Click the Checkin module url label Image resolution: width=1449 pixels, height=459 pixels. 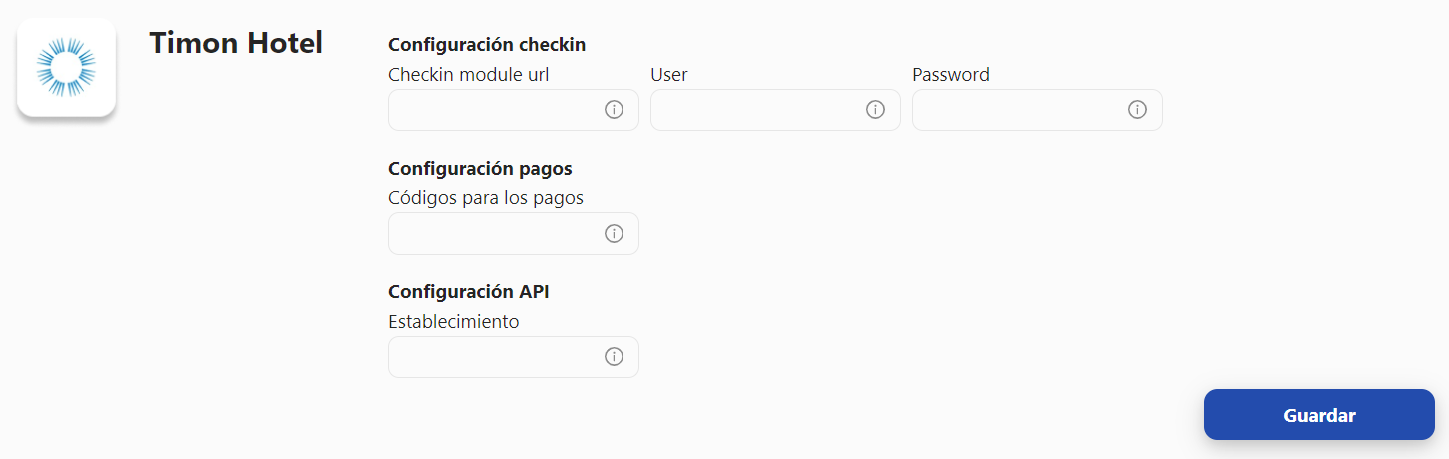(x=469, y=74)
